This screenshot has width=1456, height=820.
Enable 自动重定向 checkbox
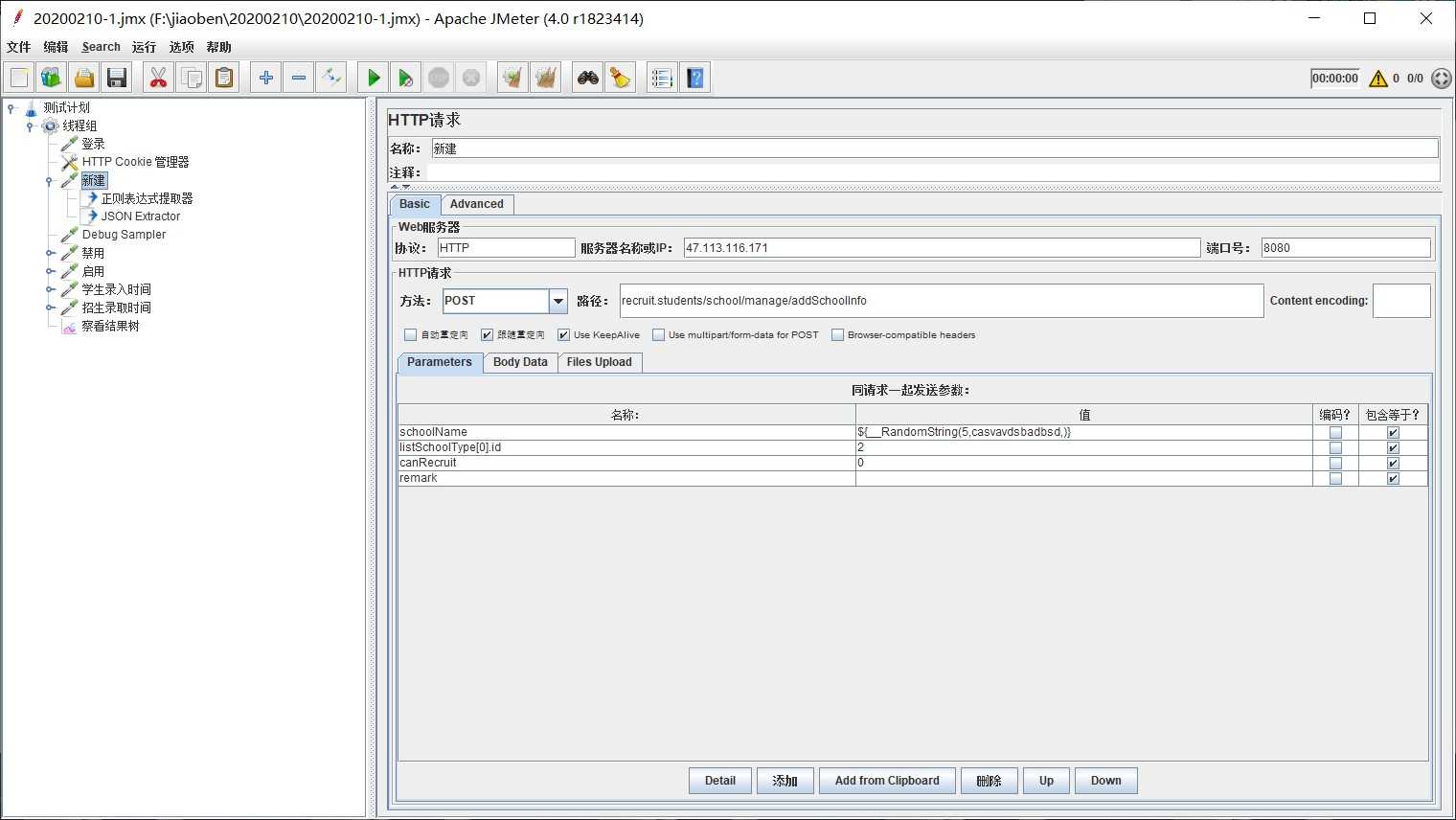(x=410, y=334)
